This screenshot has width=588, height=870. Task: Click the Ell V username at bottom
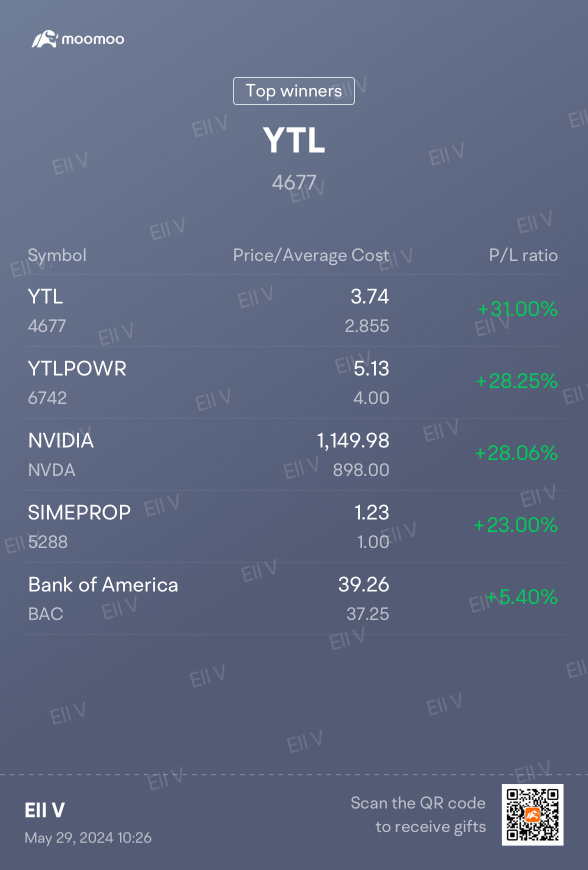(44, 810)
